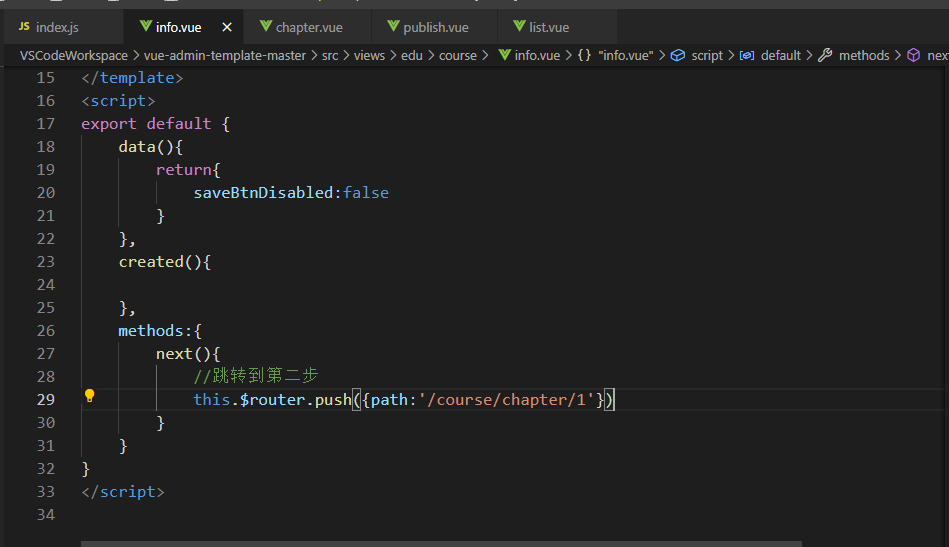Click the variable icon before default breadcrumb
This screenshot has width=949, height=547.
pyautogui.click(x=747, y=56)
